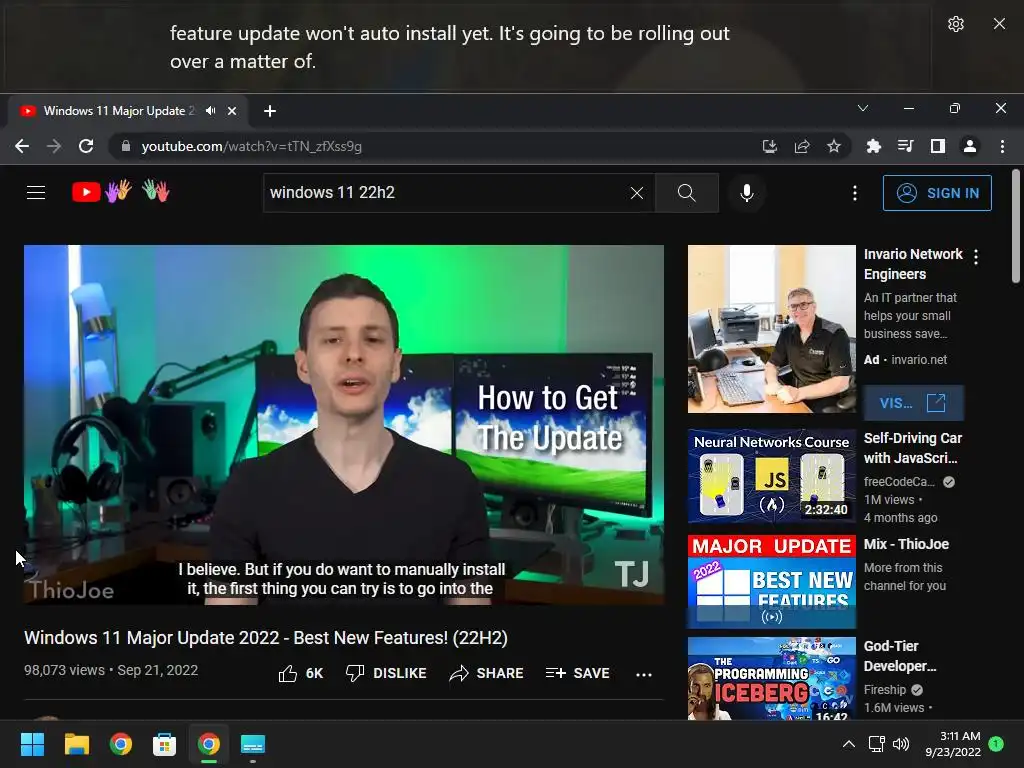Toggle Chrome side panel
Viewport: 1024px width, 768px height.
[x=938, y=146]
